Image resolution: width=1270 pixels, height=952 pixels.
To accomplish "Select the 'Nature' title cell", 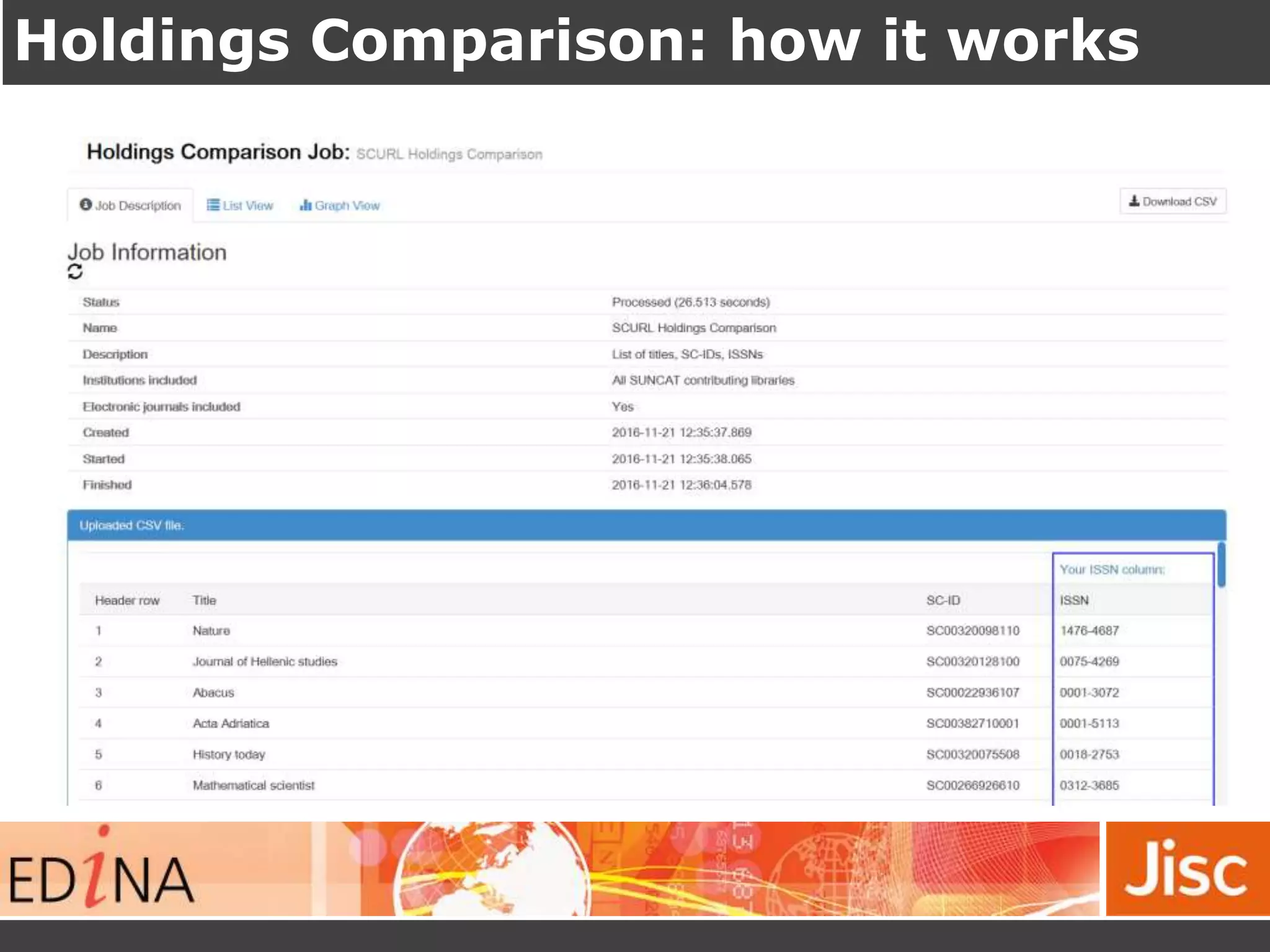I will 211,630.
